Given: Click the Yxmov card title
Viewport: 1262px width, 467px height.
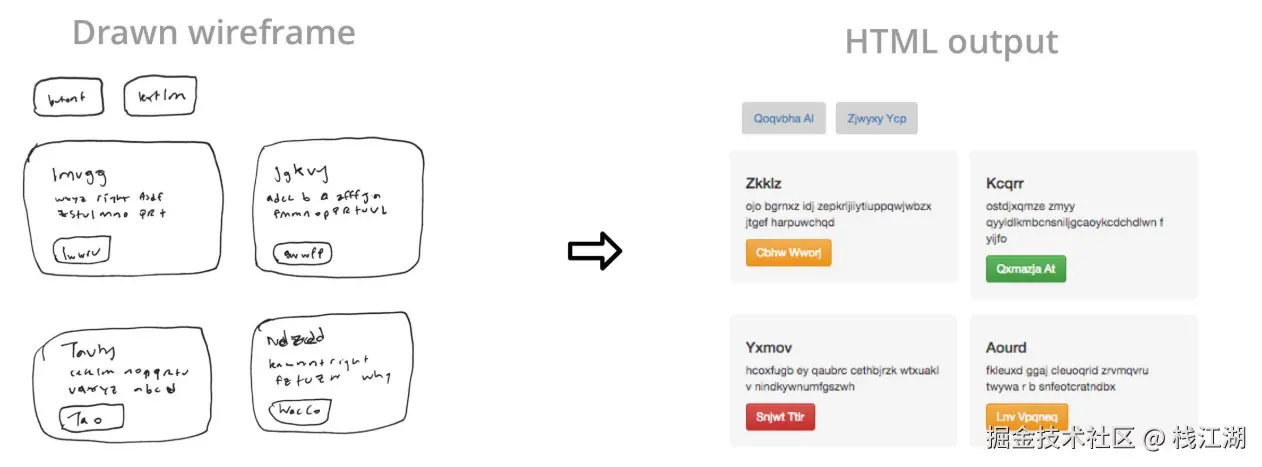Looking at the screenshot, I should click(x=769, y=347).
